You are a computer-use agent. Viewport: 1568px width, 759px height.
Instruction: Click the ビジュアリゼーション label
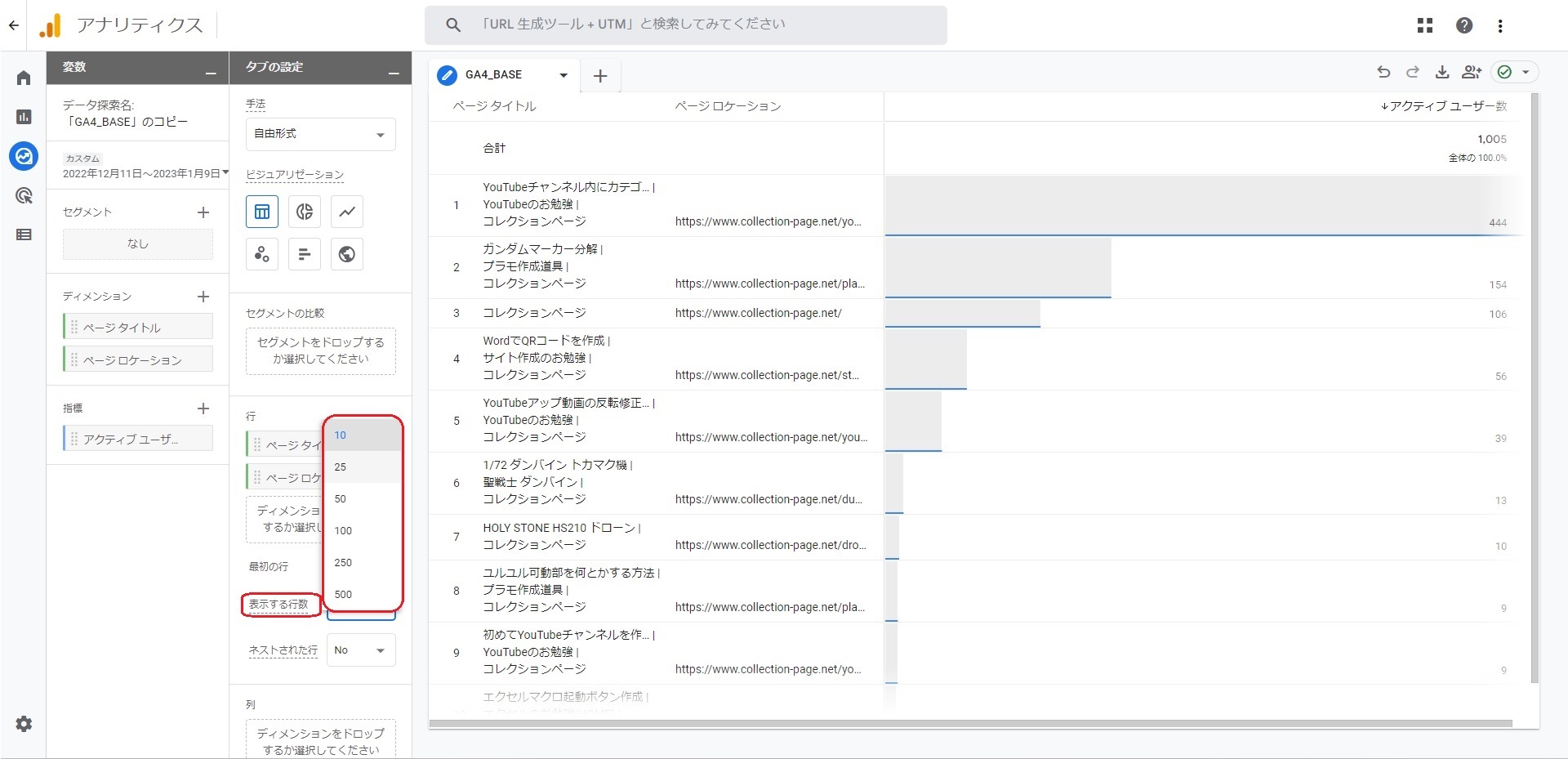(x=295, y=175)
